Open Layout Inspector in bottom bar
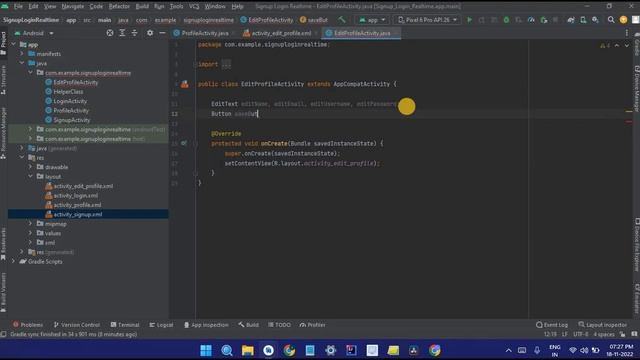Screen dimensions: 640x360 point(602,325)
